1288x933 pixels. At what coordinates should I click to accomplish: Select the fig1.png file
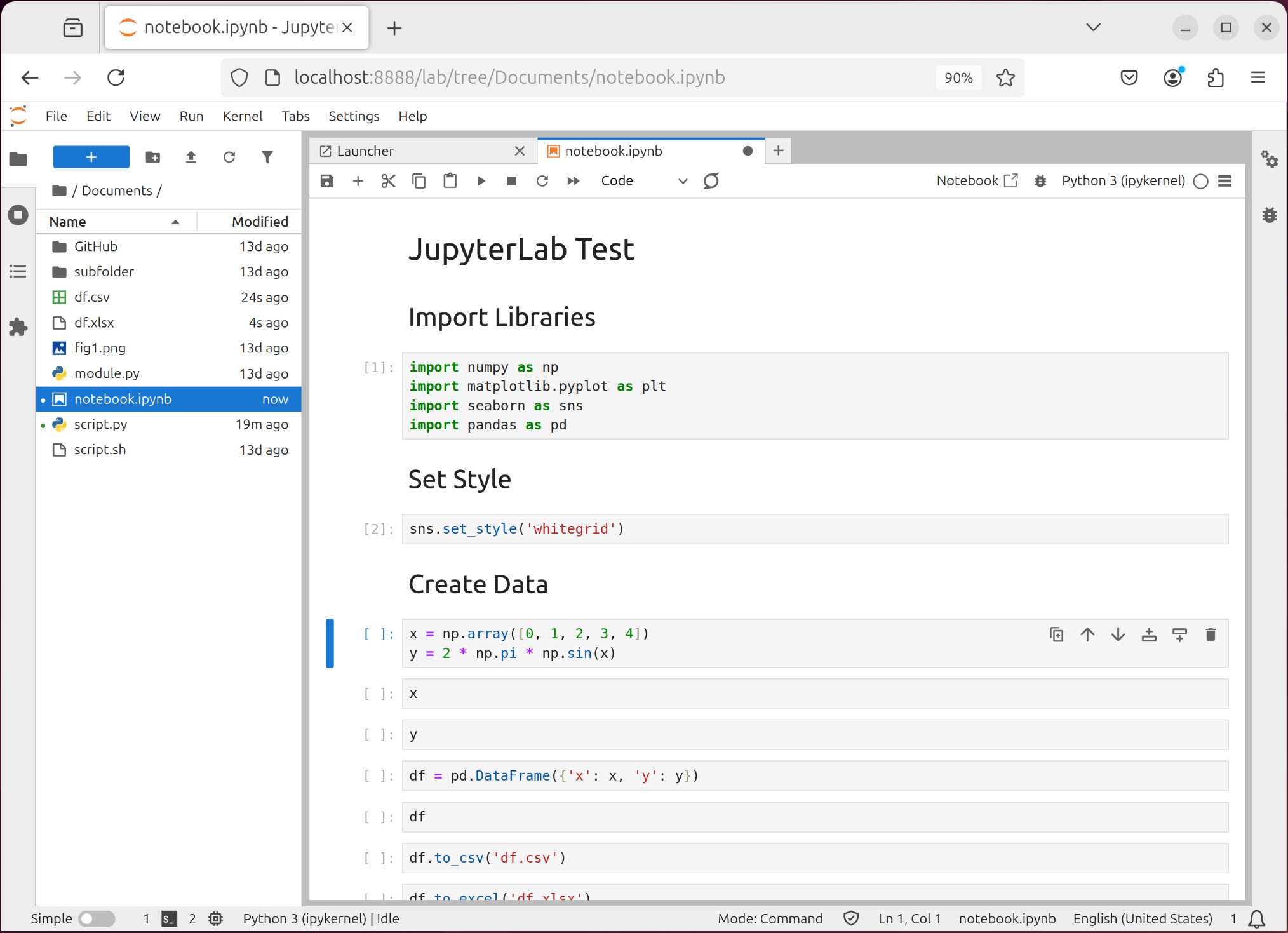[169, 348]
